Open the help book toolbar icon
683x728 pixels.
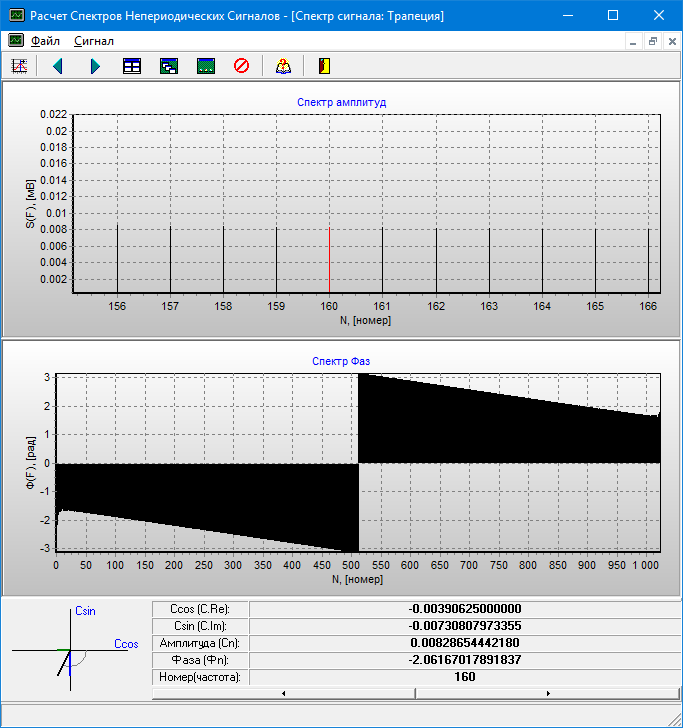tap(283, 66)
